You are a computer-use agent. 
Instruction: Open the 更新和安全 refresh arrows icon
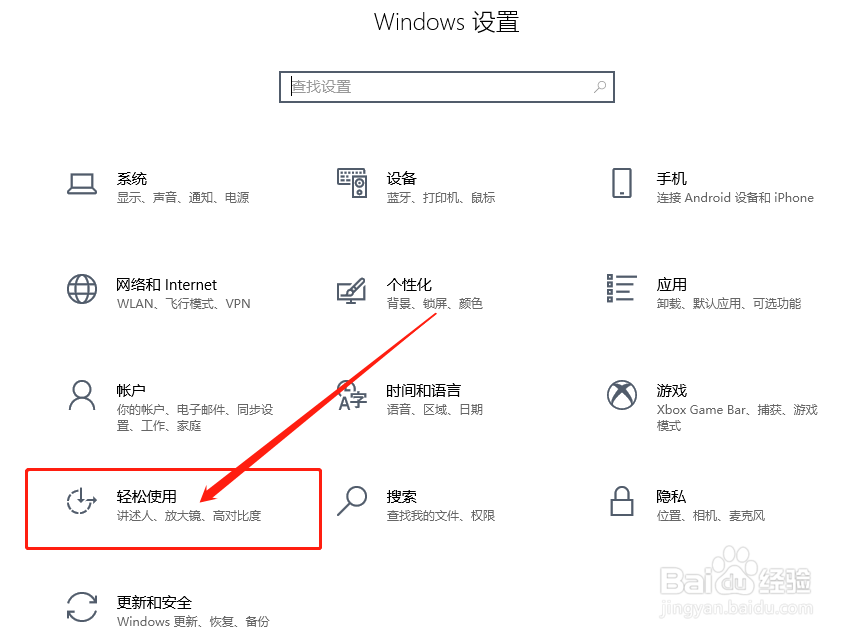click(82, 607)
